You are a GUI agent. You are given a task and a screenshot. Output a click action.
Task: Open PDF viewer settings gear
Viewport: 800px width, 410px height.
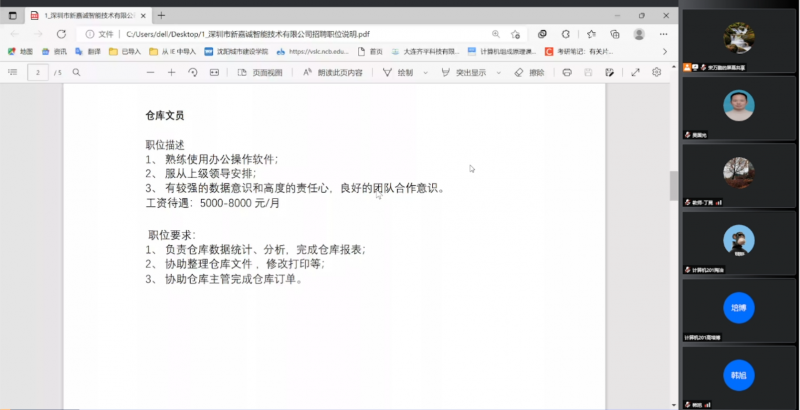click(x=657, y=72)
